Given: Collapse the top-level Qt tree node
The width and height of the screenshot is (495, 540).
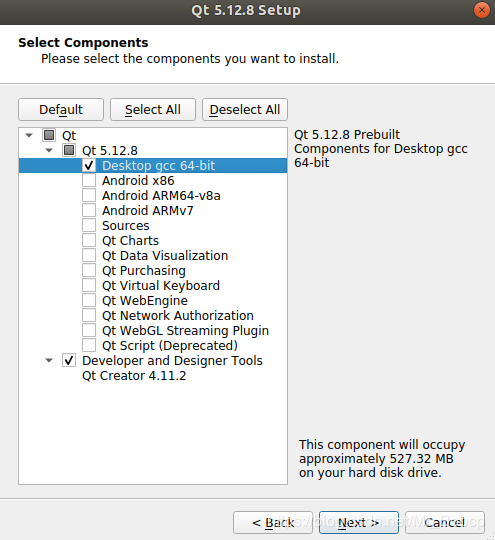Looking at the screenshot, I should point(29,135).
